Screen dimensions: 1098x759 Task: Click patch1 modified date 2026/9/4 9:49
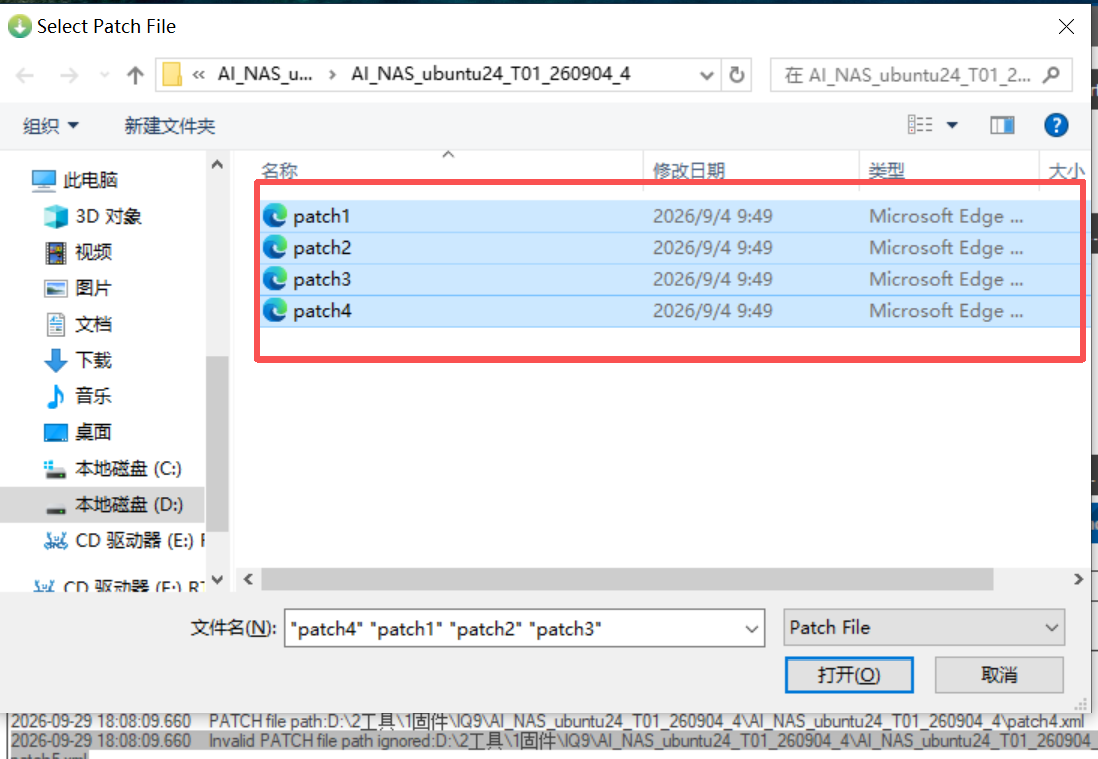click(713, 216)
